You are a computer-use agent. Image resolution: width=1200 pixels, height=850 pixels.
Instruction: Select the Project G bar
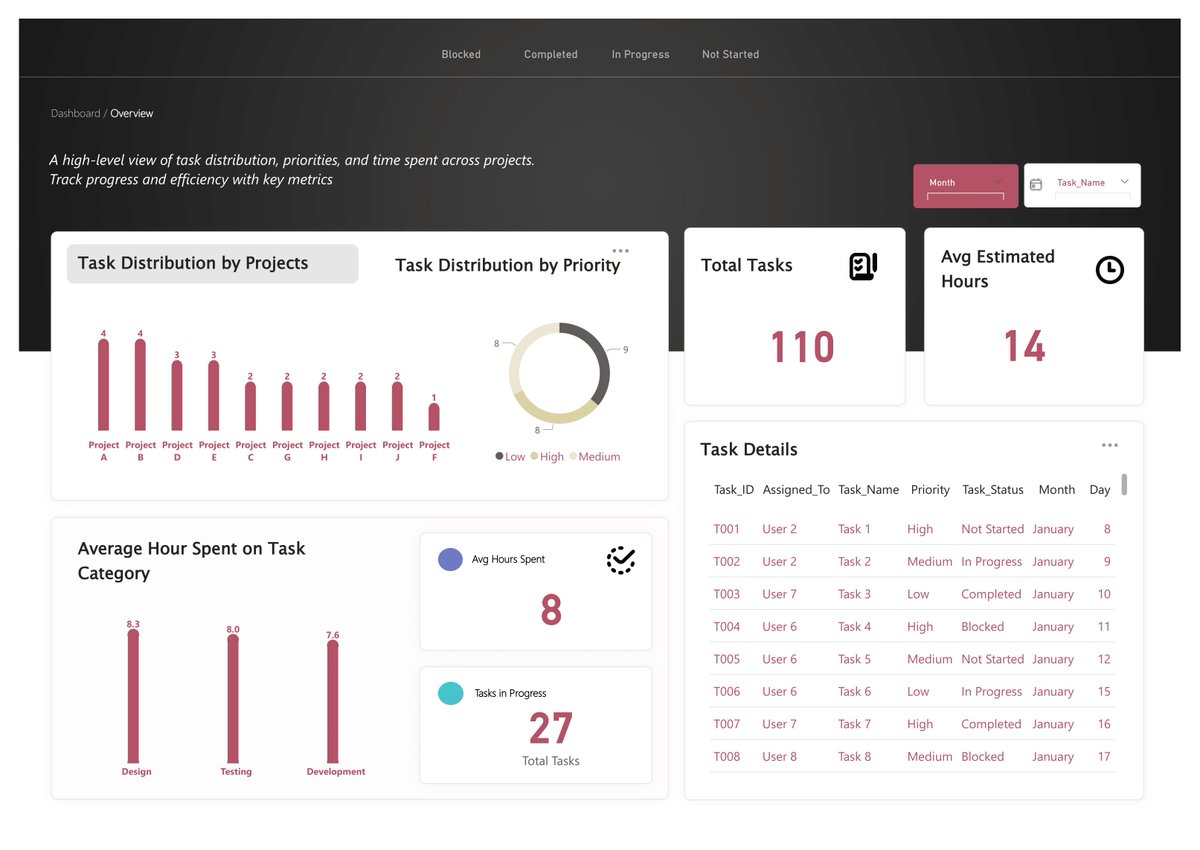coord(287,407)
